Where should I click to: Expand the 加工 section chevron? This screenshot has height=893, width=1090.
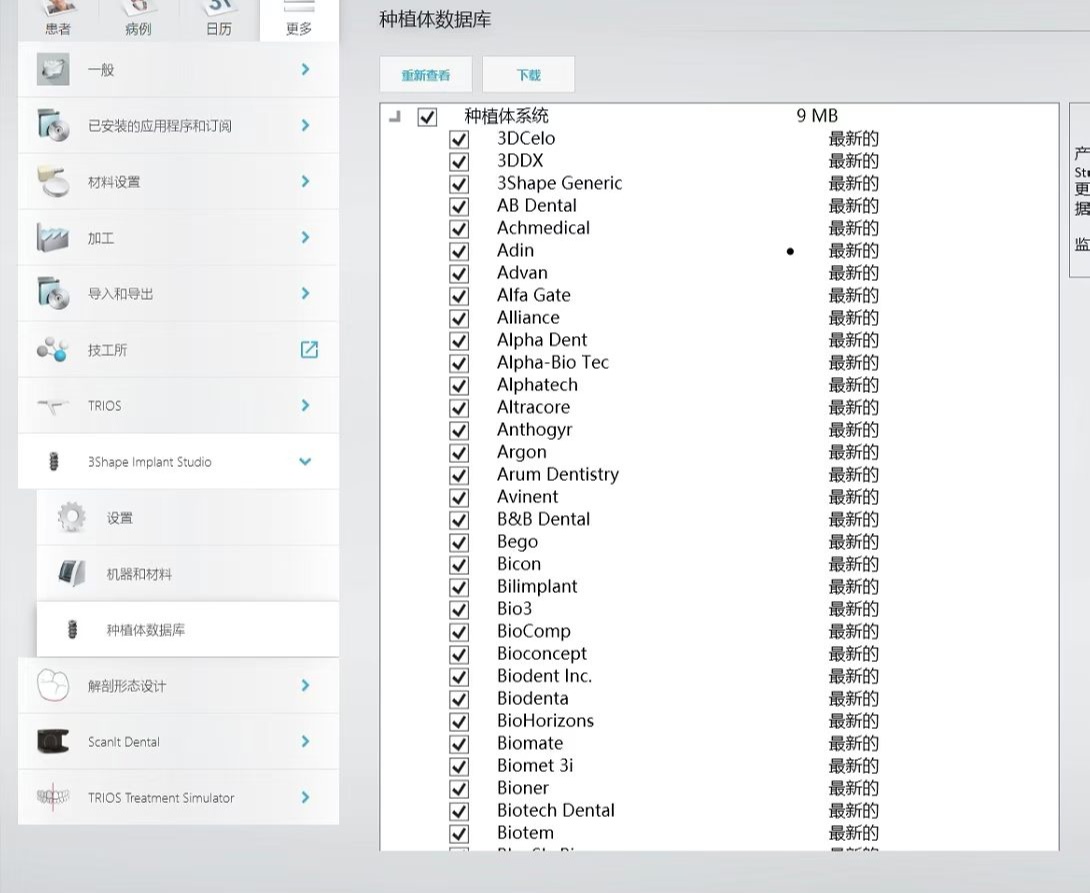pos(305,237)
